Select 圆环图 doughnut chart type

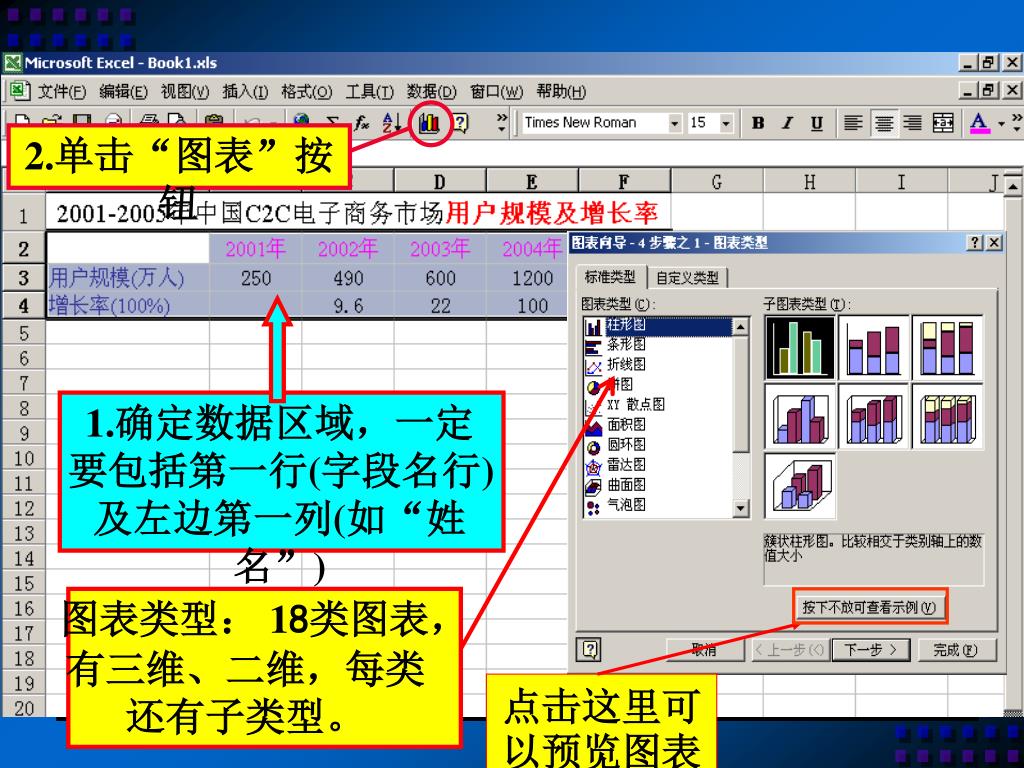point(626,445)
